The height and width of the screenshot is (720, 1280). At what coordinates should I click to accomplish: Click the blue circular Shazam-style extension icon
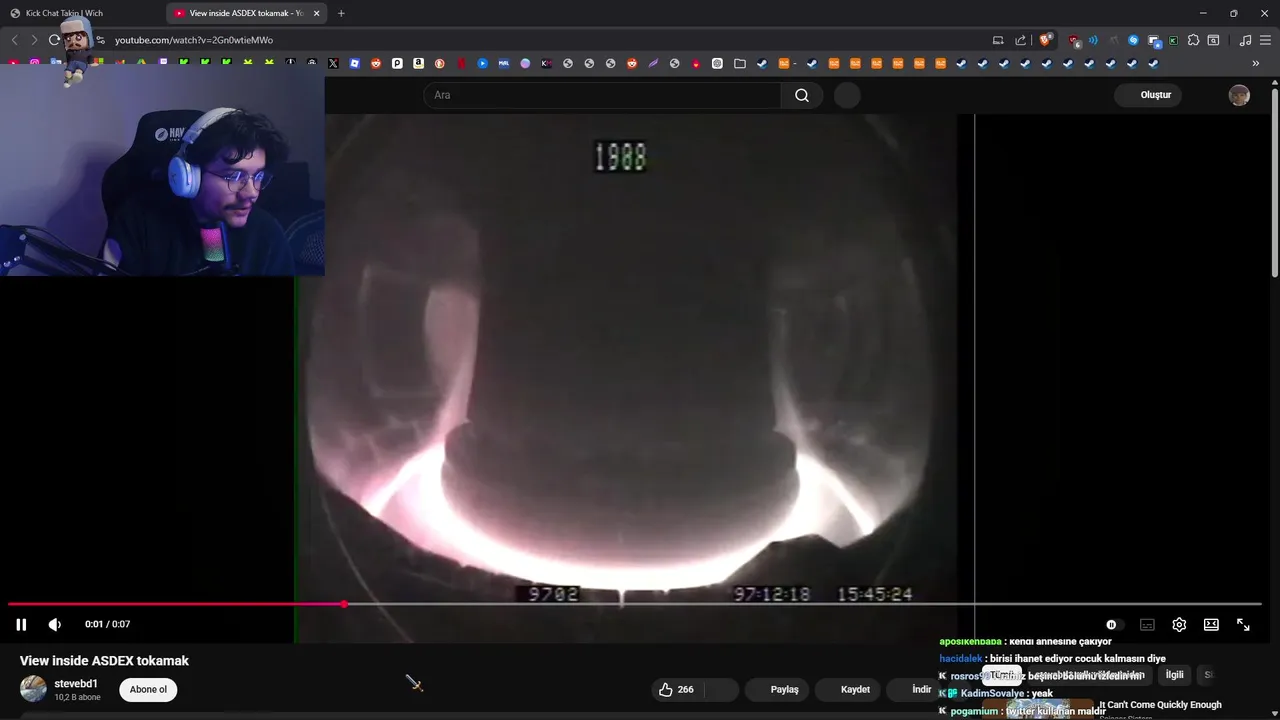1133,40
